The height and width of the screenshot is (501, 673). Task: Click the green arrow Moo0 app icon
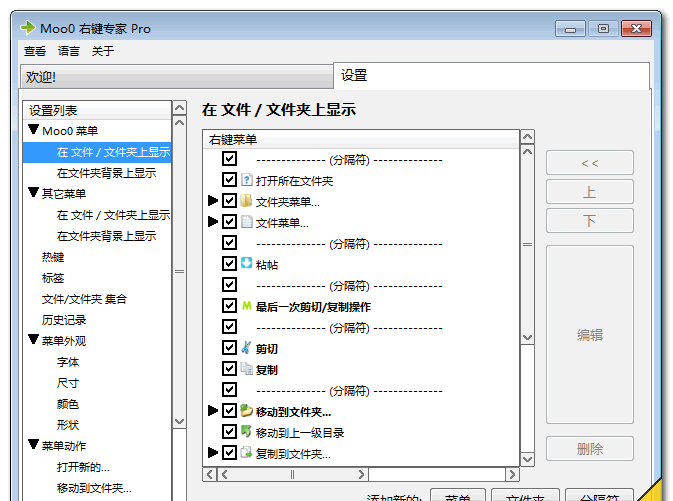pos(28,28)
